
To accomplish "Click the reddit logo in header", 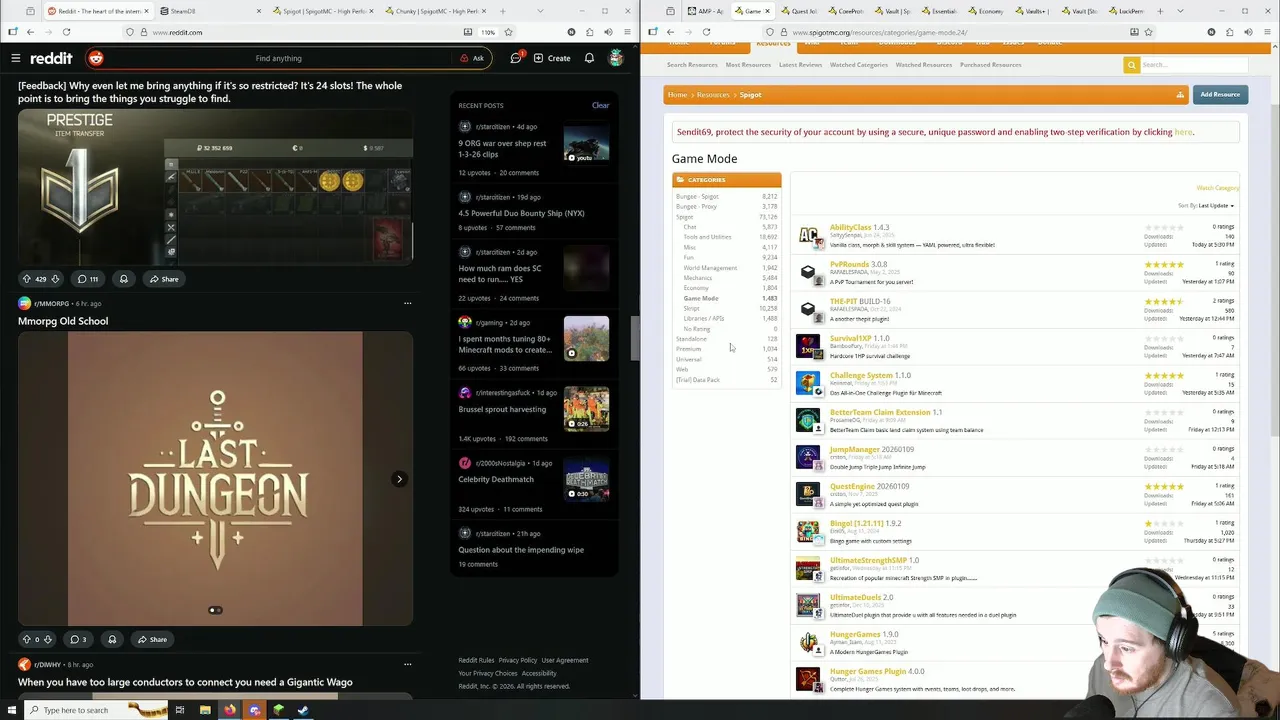I will [51, 58].
